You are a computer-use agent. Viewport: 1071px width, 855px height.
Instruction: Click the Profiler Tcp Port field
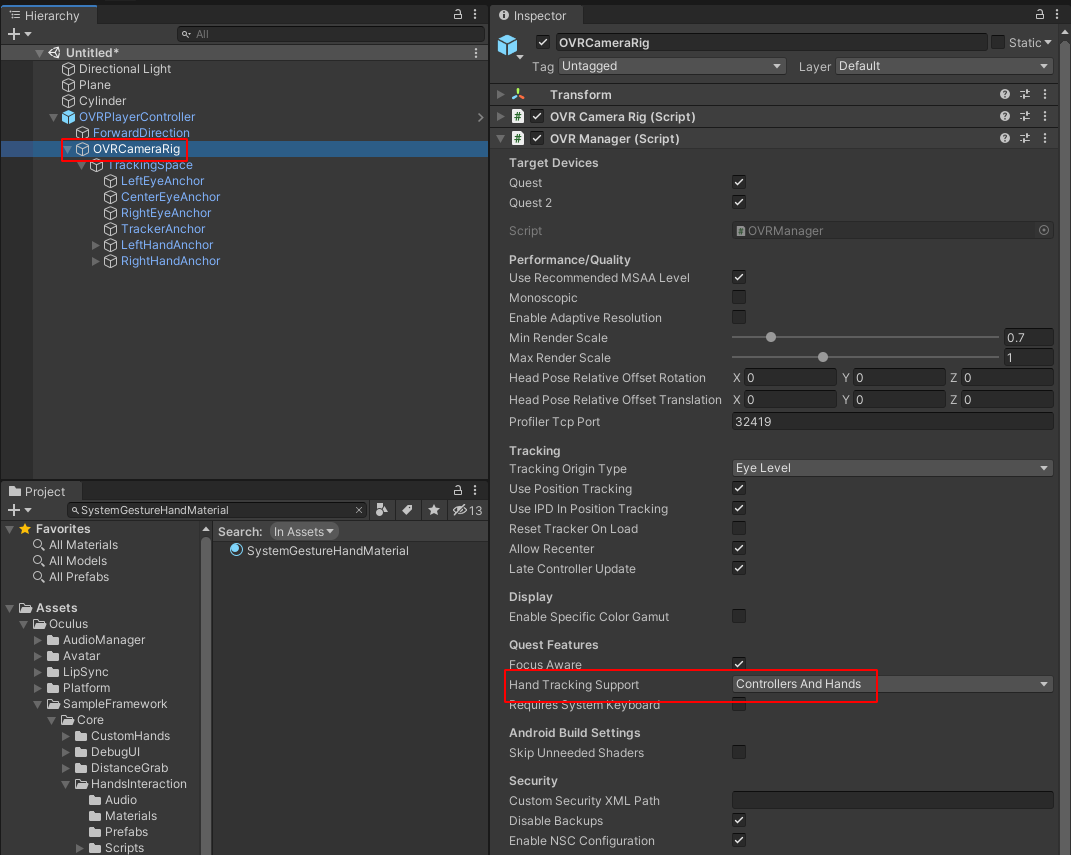[892, 422]
